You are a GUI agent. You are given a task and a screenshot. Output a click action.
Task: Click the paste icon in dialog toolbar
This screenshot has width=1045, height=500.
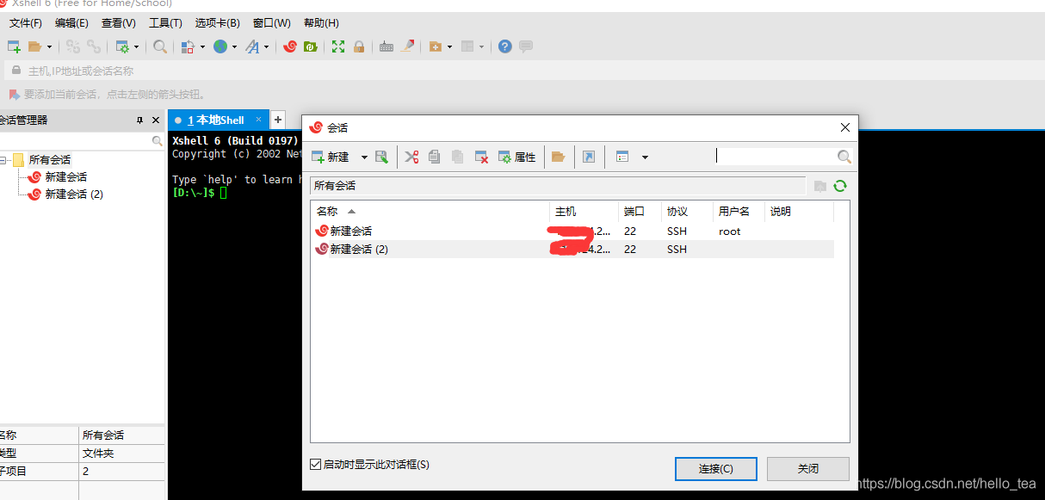(x=458, y=157)
